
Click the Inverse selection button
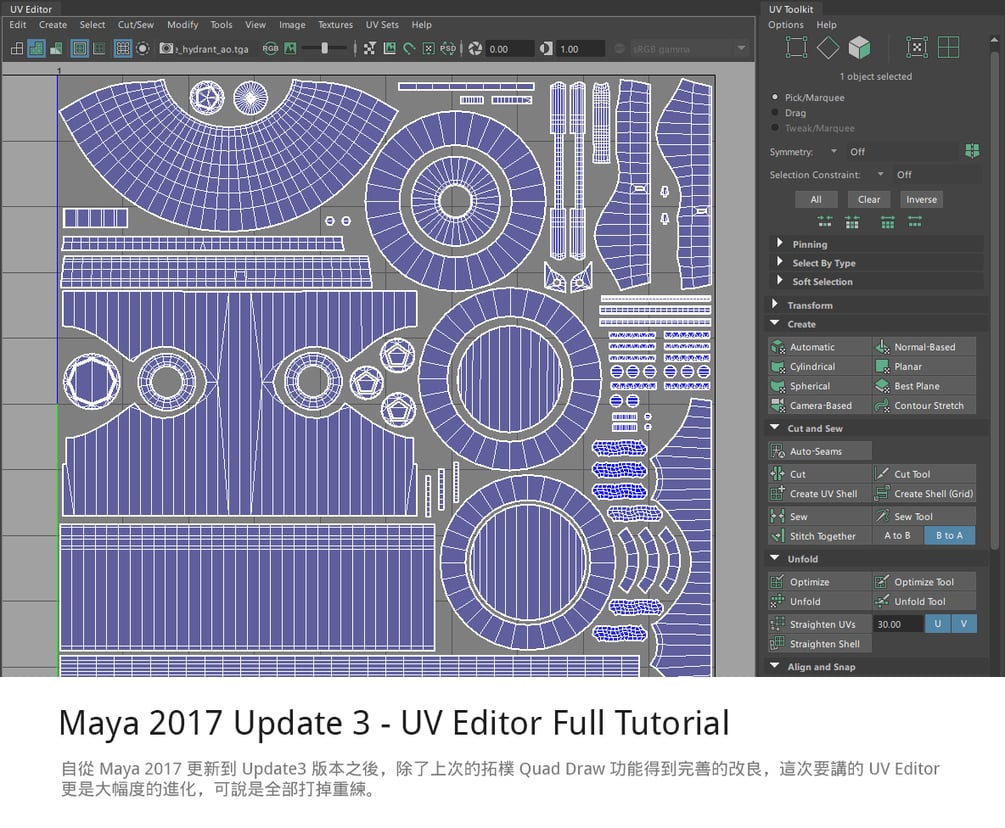tap(922, 199)
